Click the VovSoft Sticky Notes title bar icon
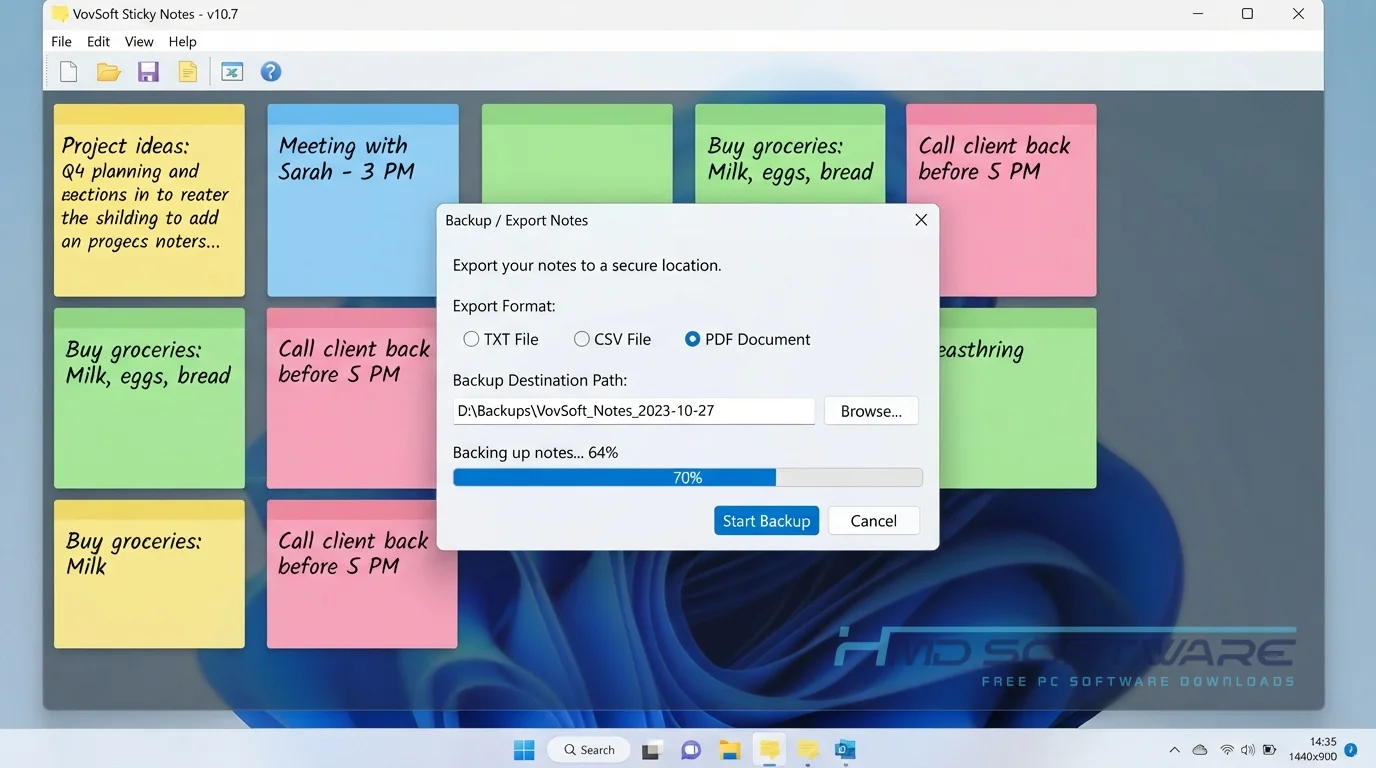 60,14
